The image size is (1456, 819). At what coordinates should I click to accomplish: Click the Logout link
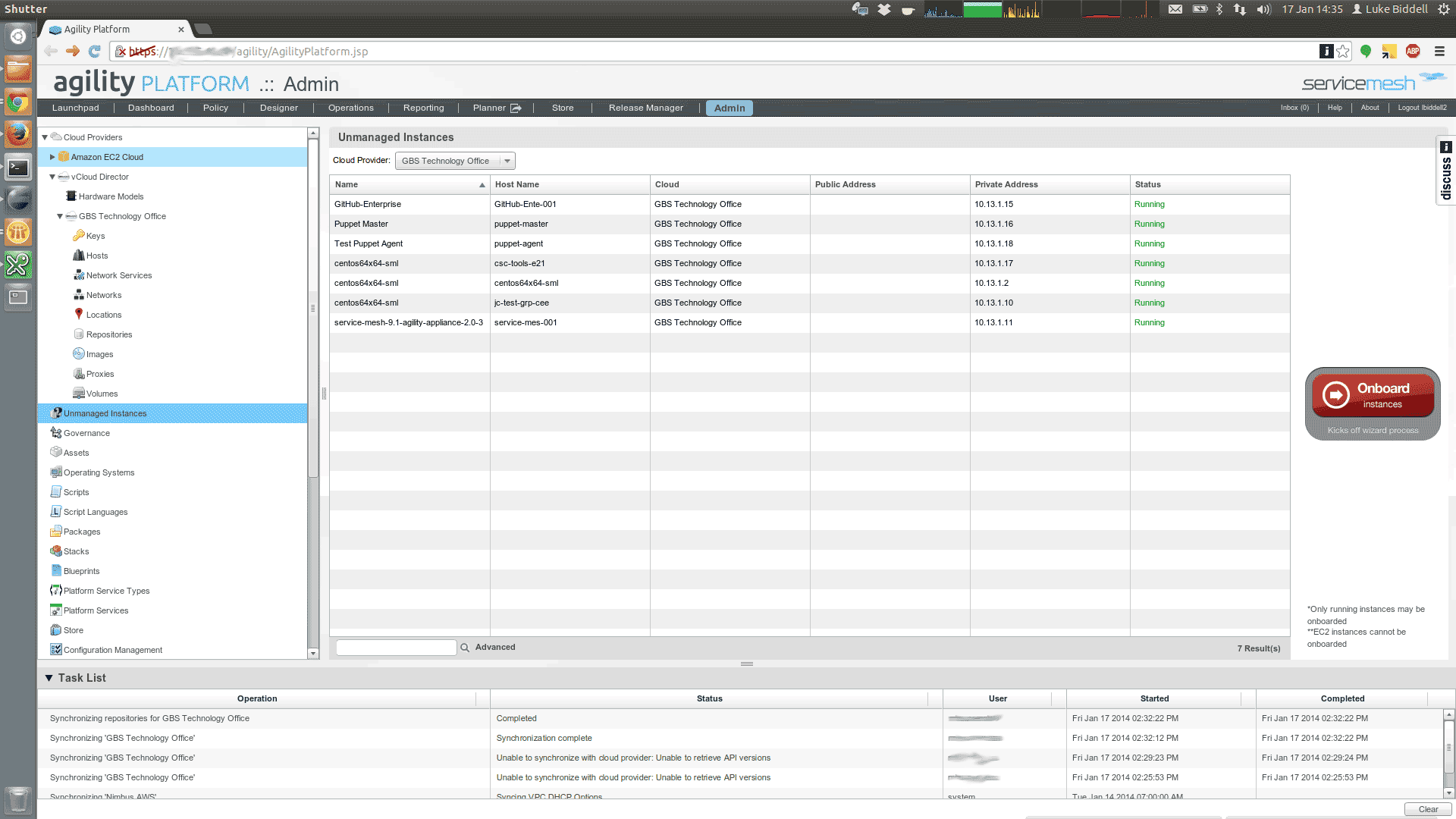point(1422,108)
